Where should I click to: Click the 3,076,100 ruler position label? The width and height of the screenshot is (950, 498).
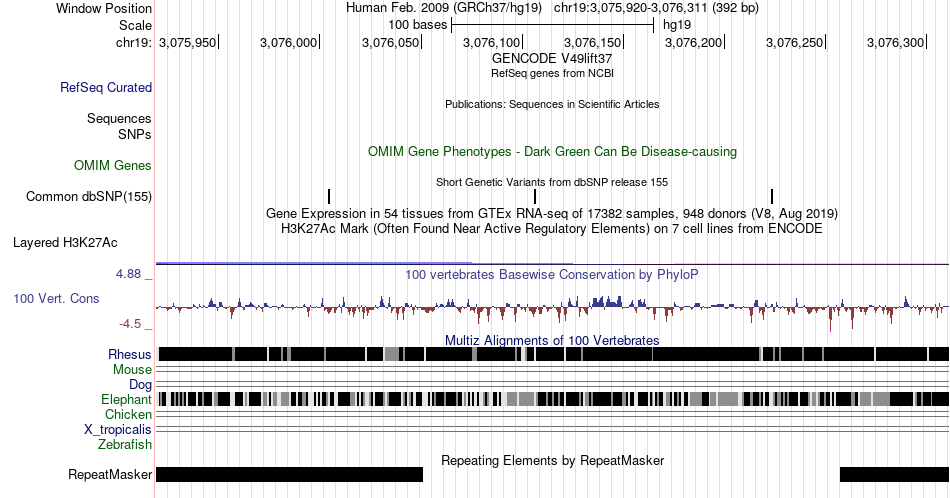(491, 42)
